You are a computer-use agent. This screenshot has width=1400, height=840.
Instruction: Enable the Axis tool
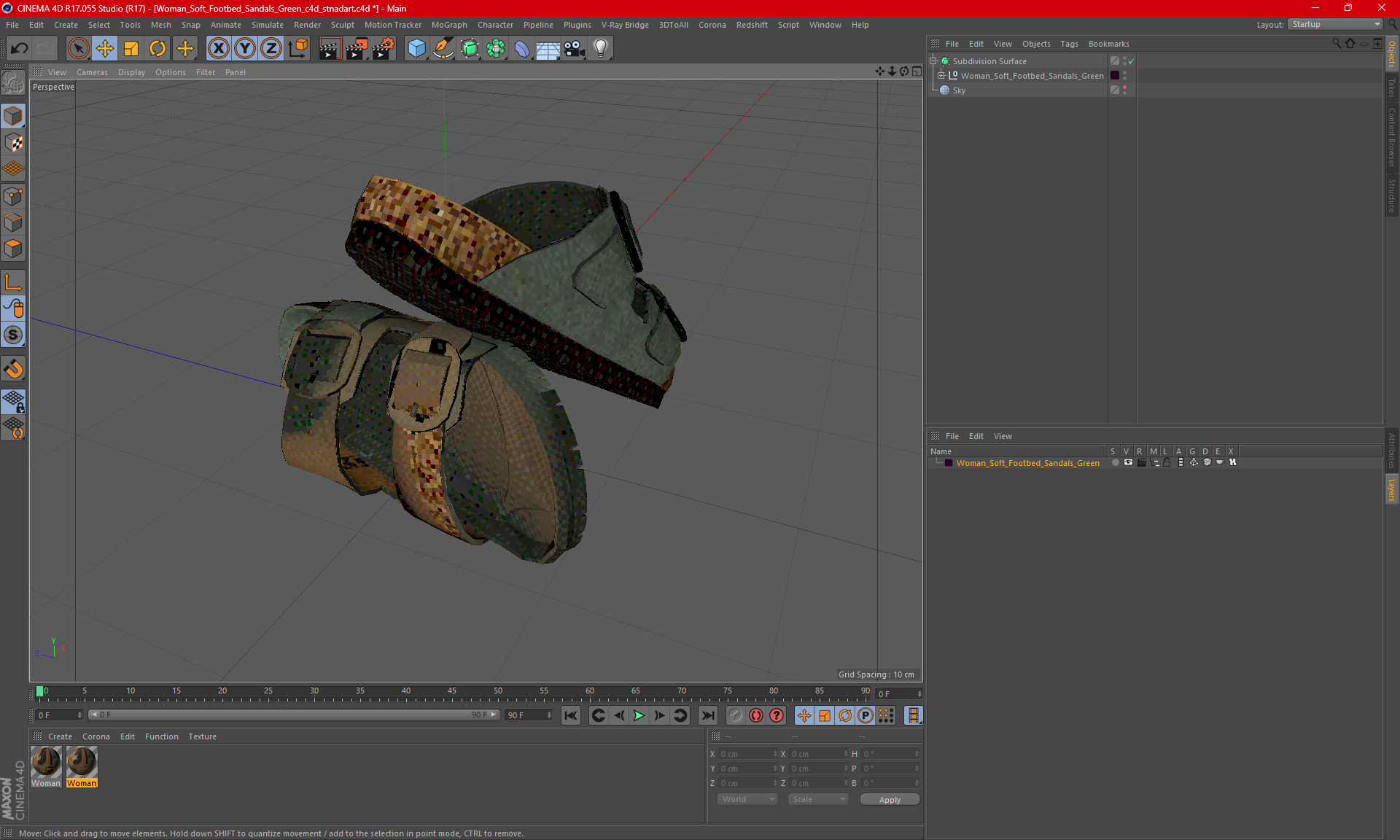(x=13, y=282)
